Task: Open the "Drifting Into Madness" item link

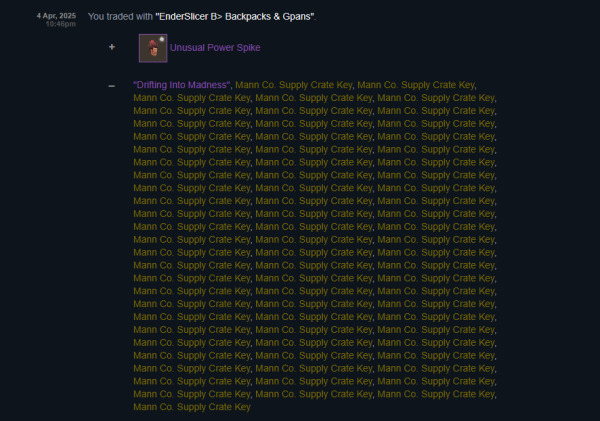Action: click(182, 85)
